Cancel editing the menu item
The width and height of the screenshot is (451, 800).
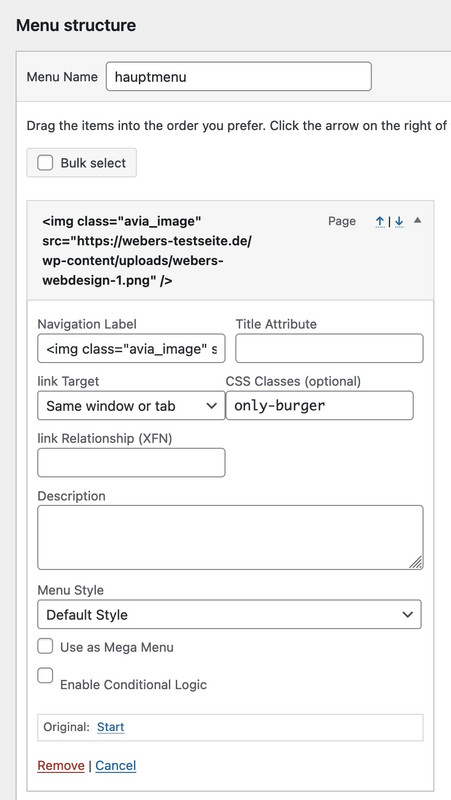(116, 765)
